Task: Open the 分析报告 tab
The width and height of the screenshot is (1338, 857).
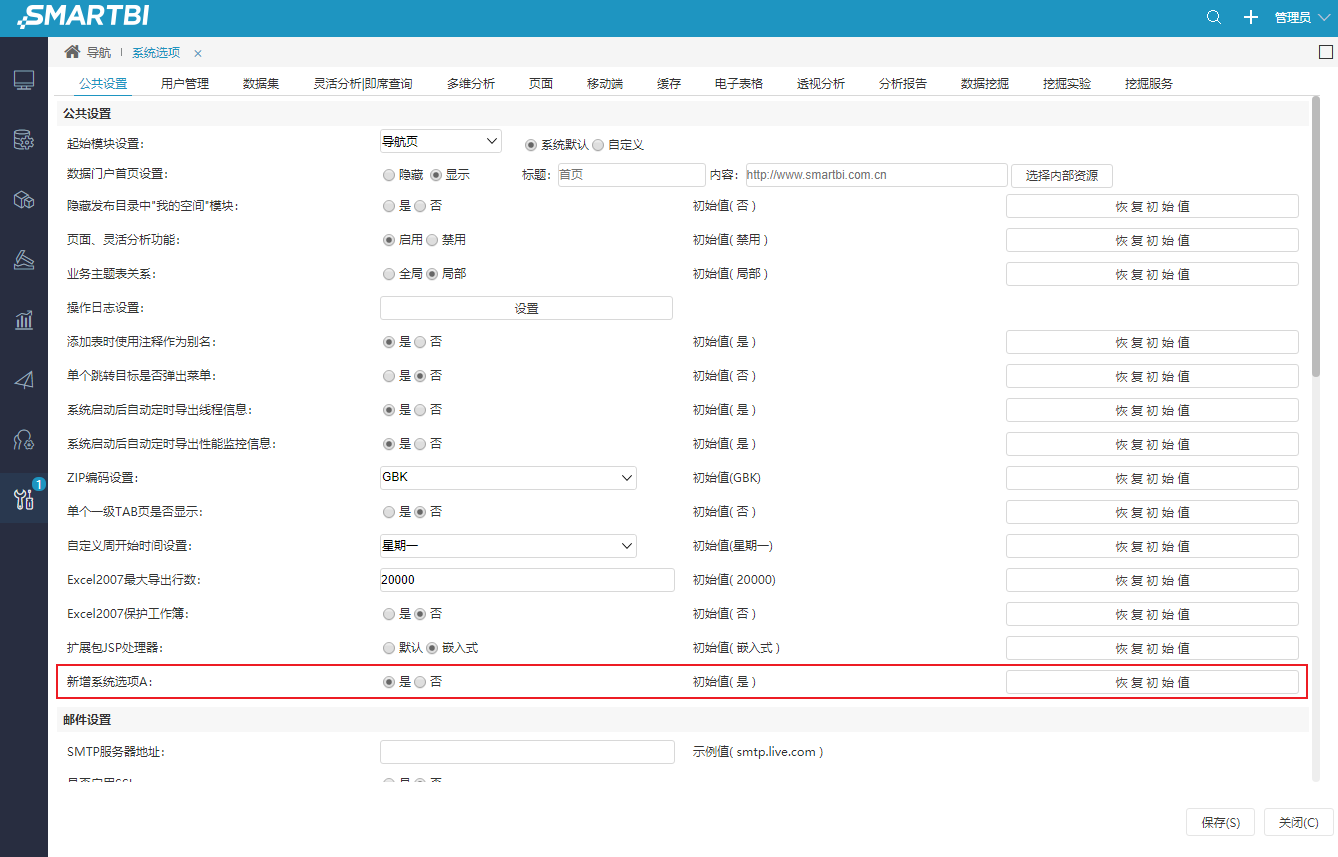Action: [903, 83]
